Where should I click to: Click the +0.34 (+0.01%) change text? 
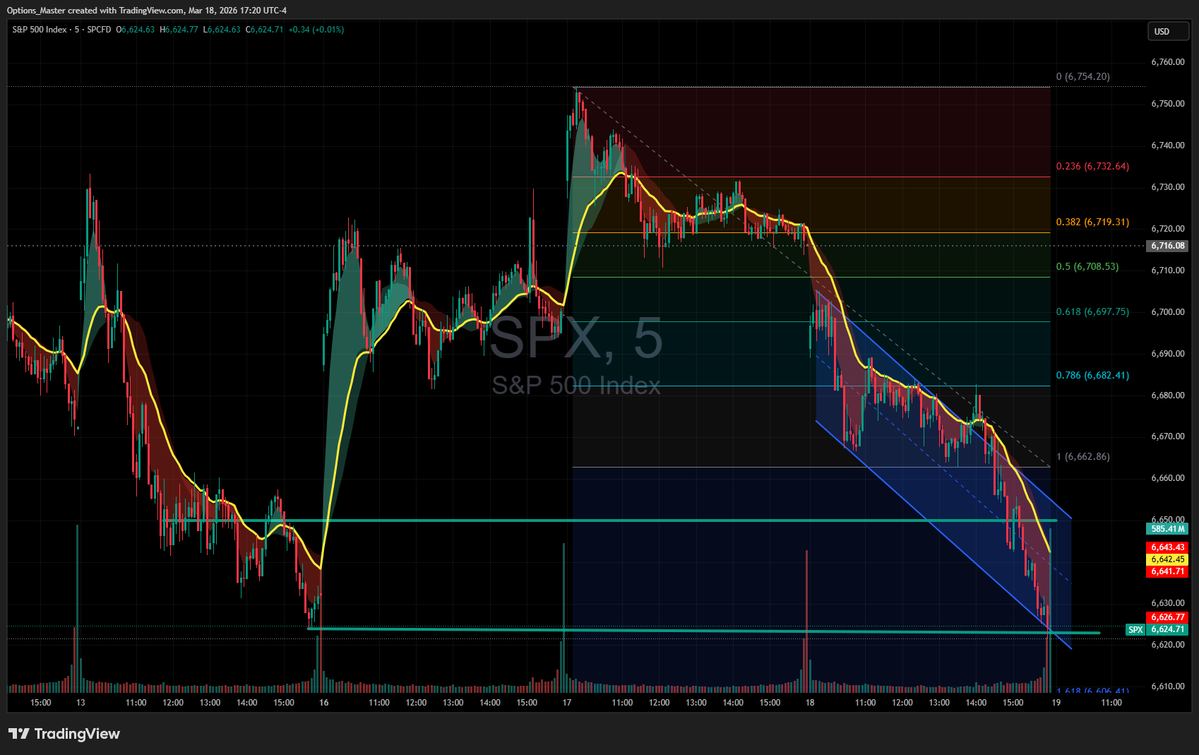click(x=316, y=30)
